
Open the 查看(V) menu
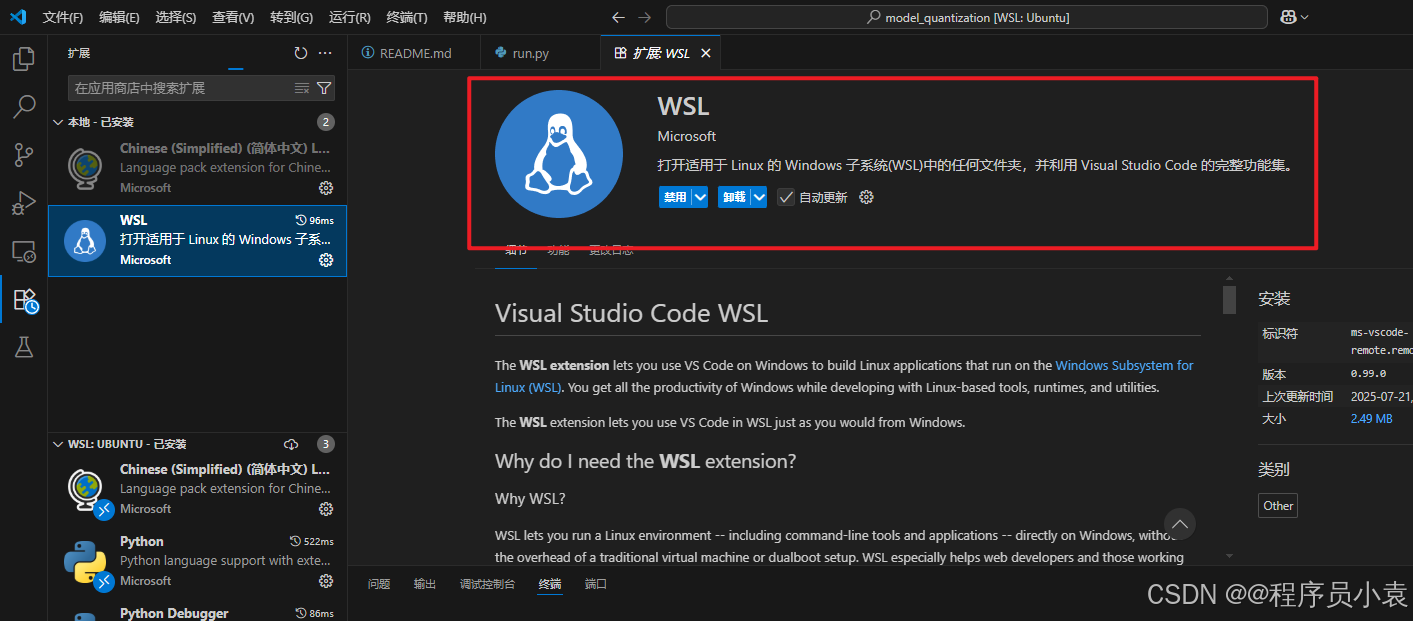pos(233,18)
